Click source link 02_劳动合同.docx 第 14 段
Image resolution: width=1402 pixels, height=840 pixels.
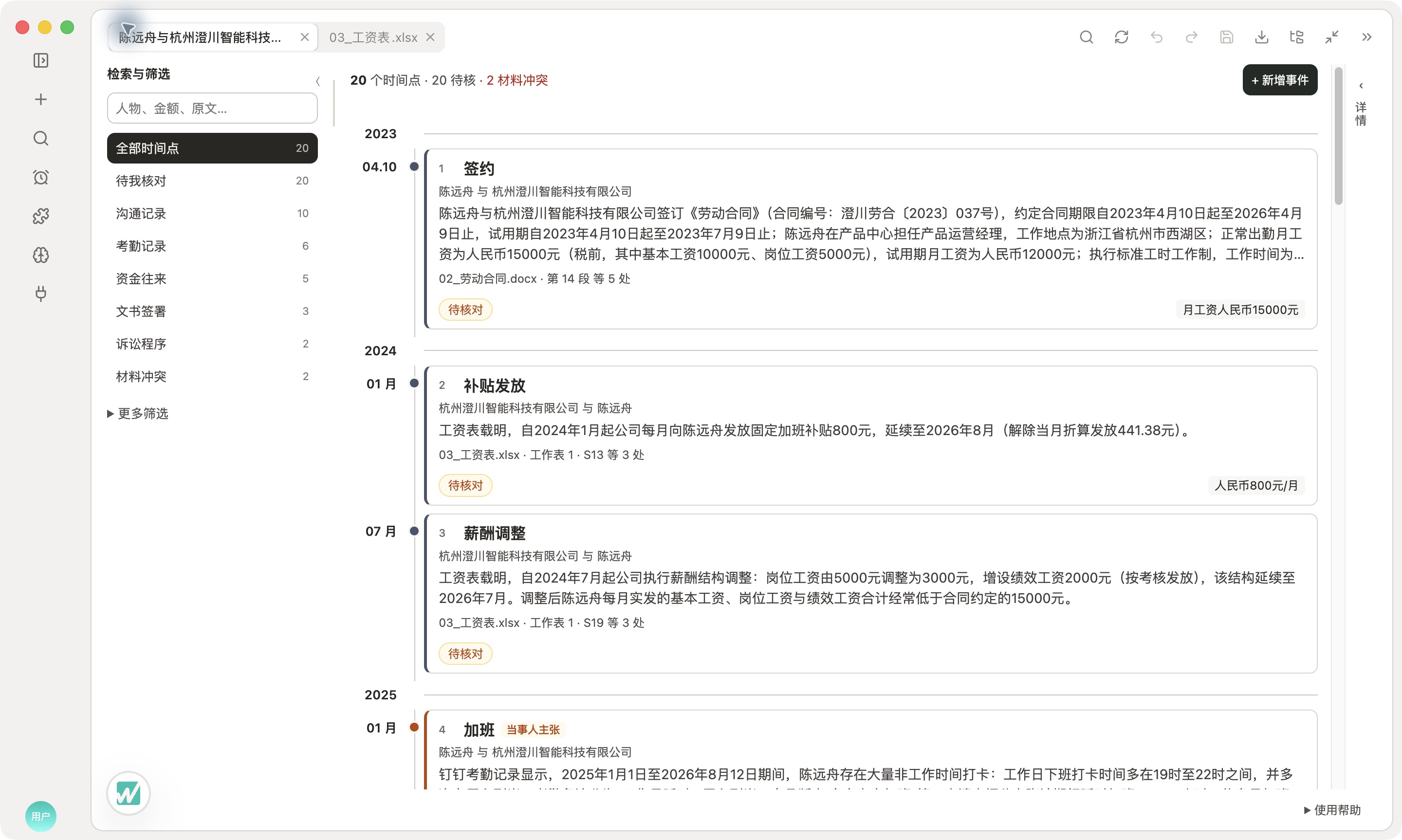tap(535, 278)
